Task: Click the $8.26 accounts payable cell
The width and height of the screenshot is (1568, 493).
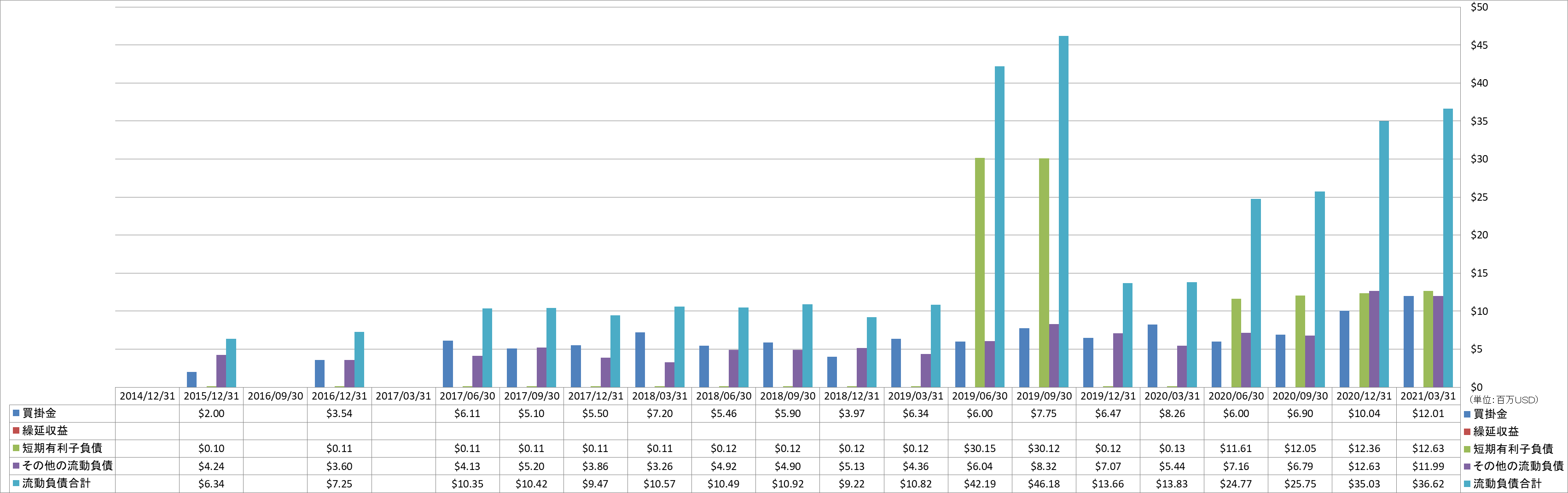Action: (1172, 414)
